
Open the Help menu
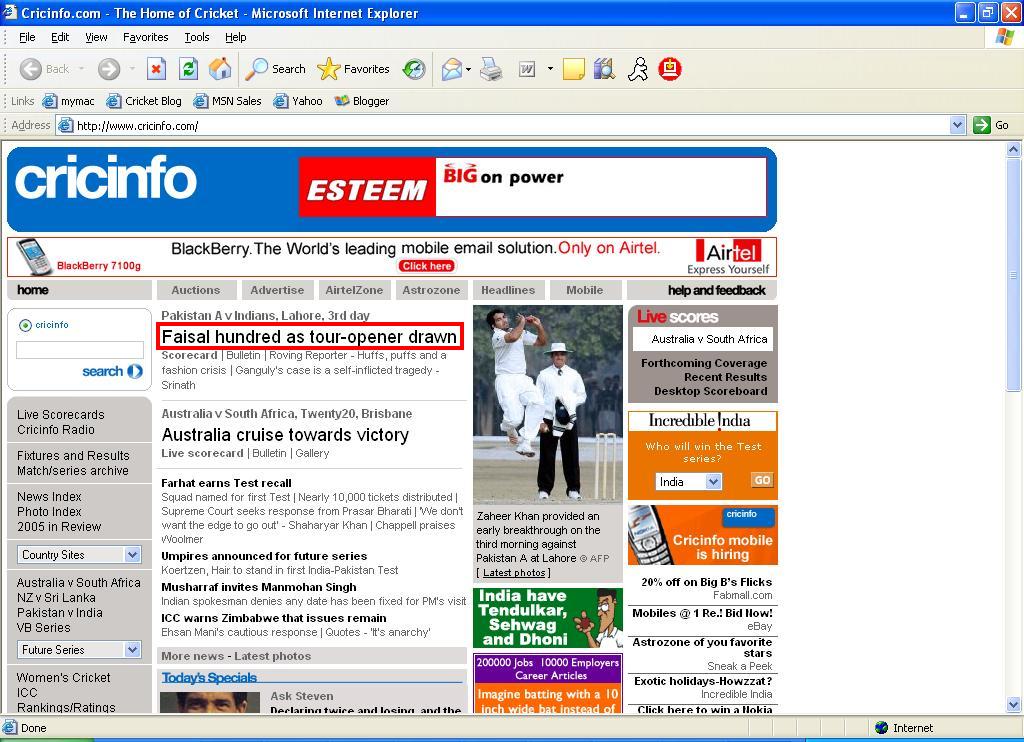coord(236,37)
